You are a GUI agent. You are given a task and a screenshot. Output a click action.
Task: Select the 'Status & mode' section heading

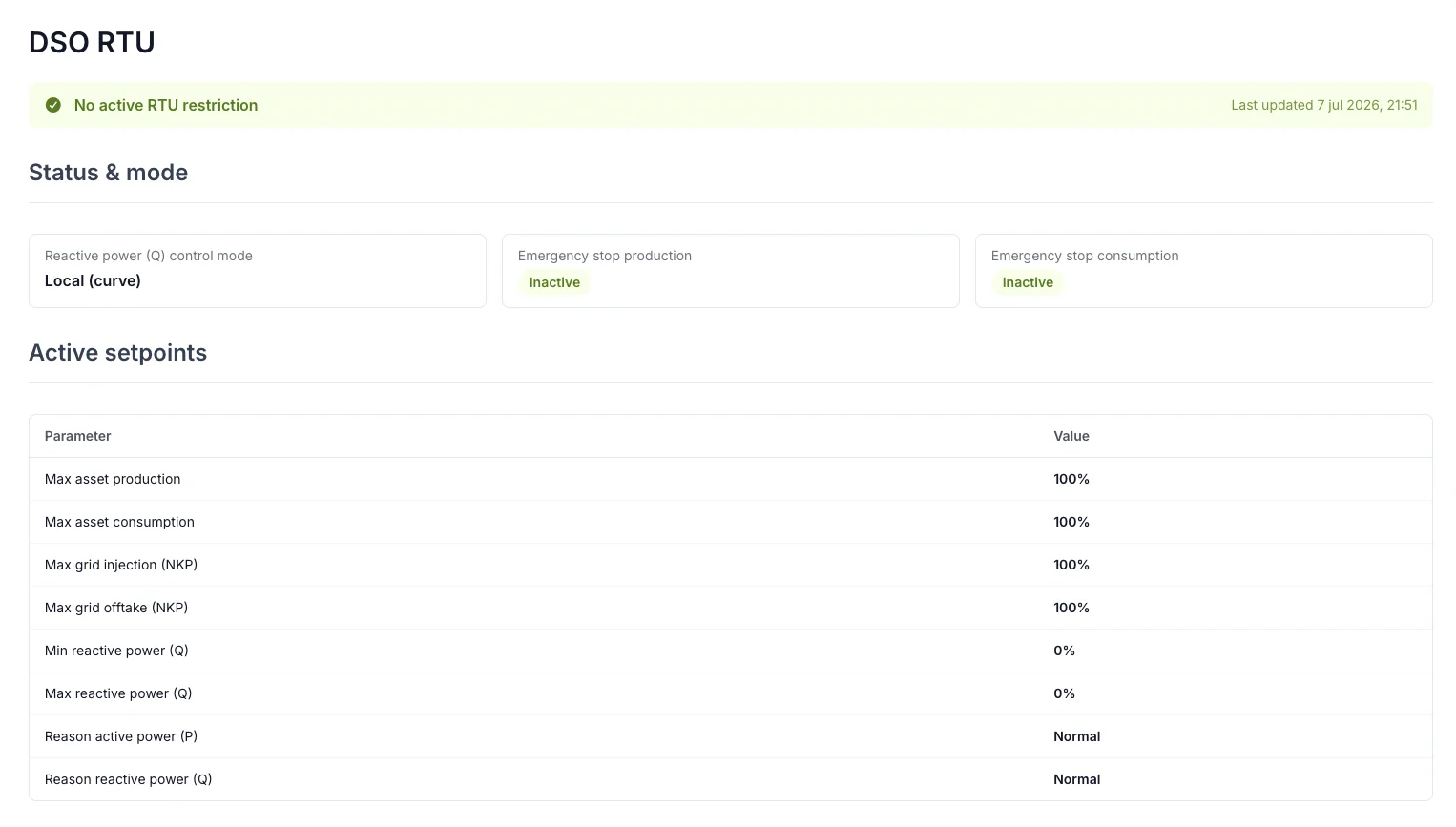108,173
